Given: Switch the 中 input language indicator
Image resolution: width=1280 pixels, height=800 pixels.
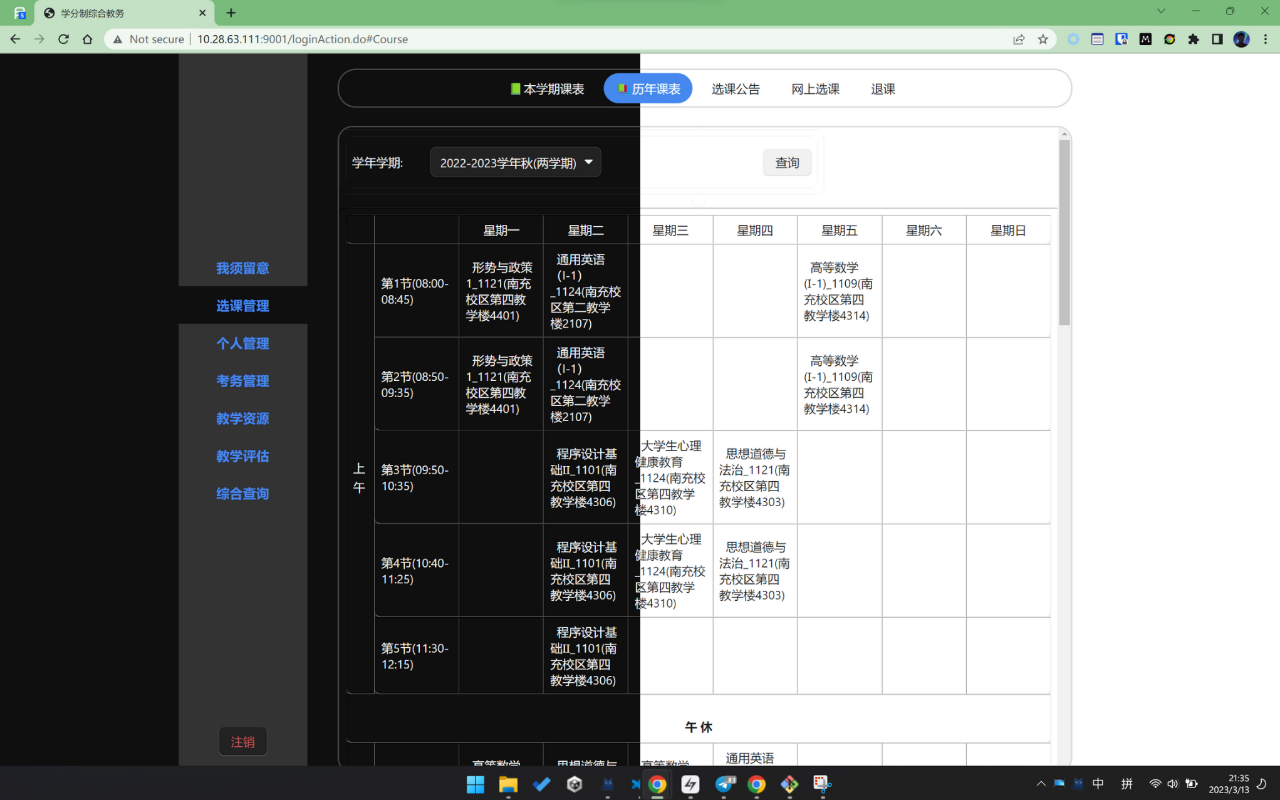Looking at the screenshot, I should pyautogui.click(x=1098, y=784).
